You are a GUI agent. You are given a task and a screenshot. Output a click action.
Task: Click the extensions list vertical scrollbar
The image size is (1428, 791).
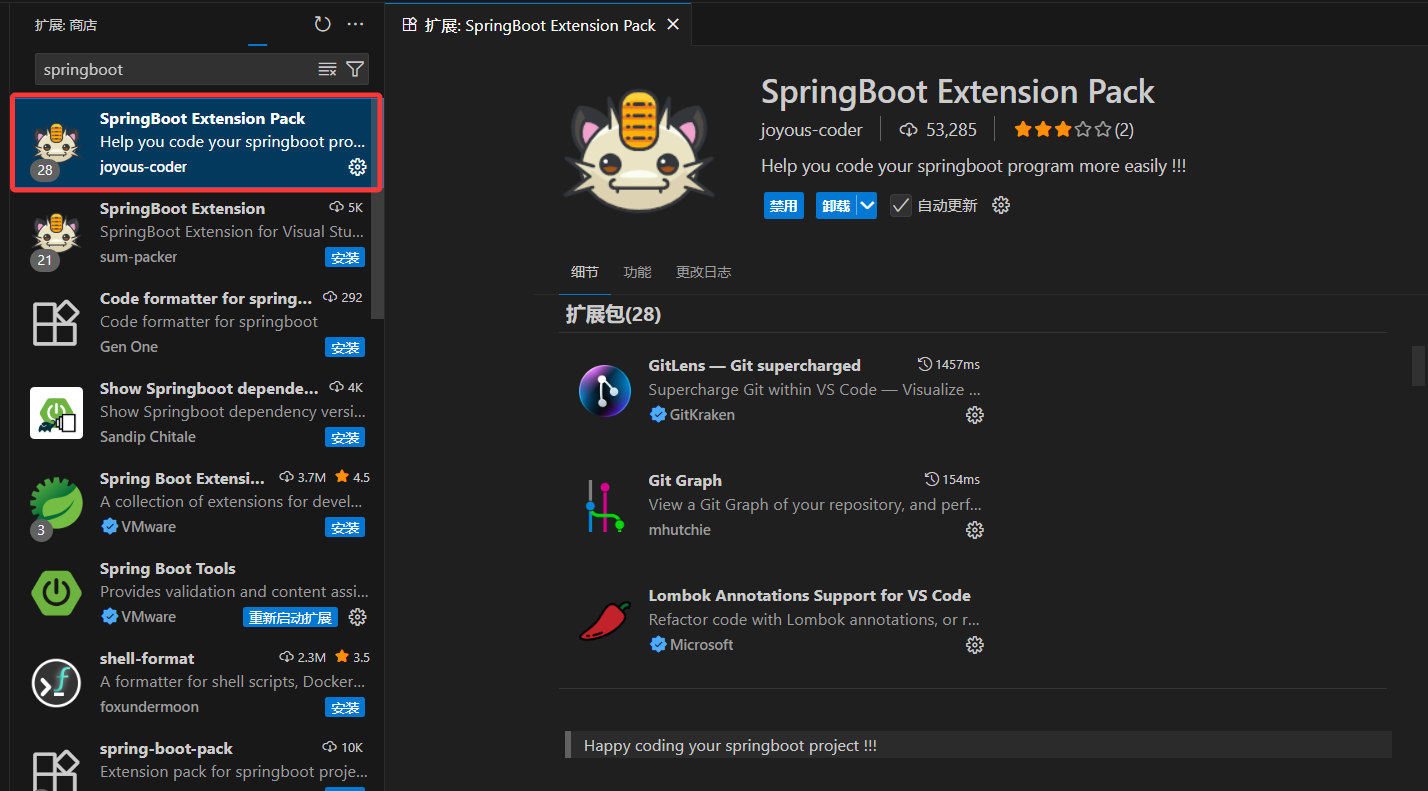pos(376,210)
